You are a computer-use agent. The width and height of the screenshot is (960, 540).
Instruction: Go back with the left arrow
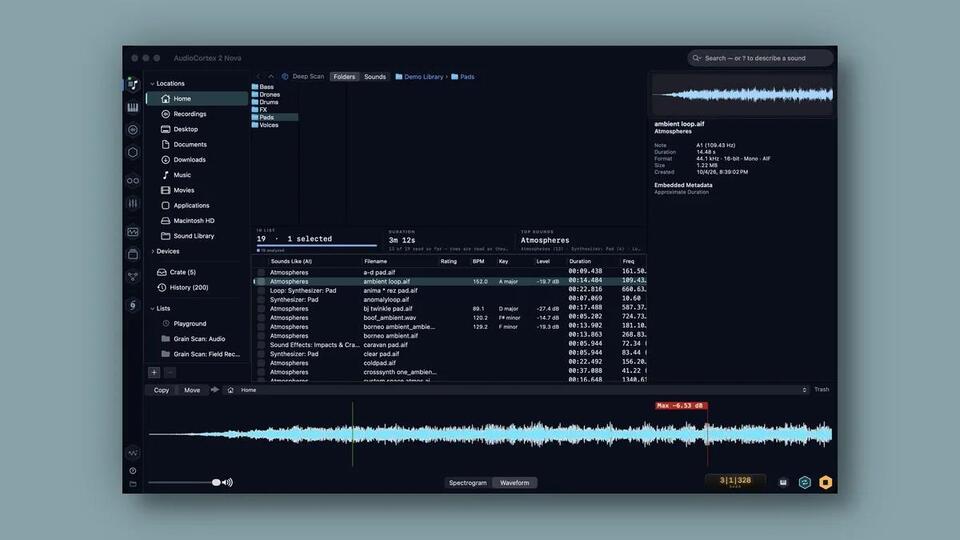tap(258, 77)
